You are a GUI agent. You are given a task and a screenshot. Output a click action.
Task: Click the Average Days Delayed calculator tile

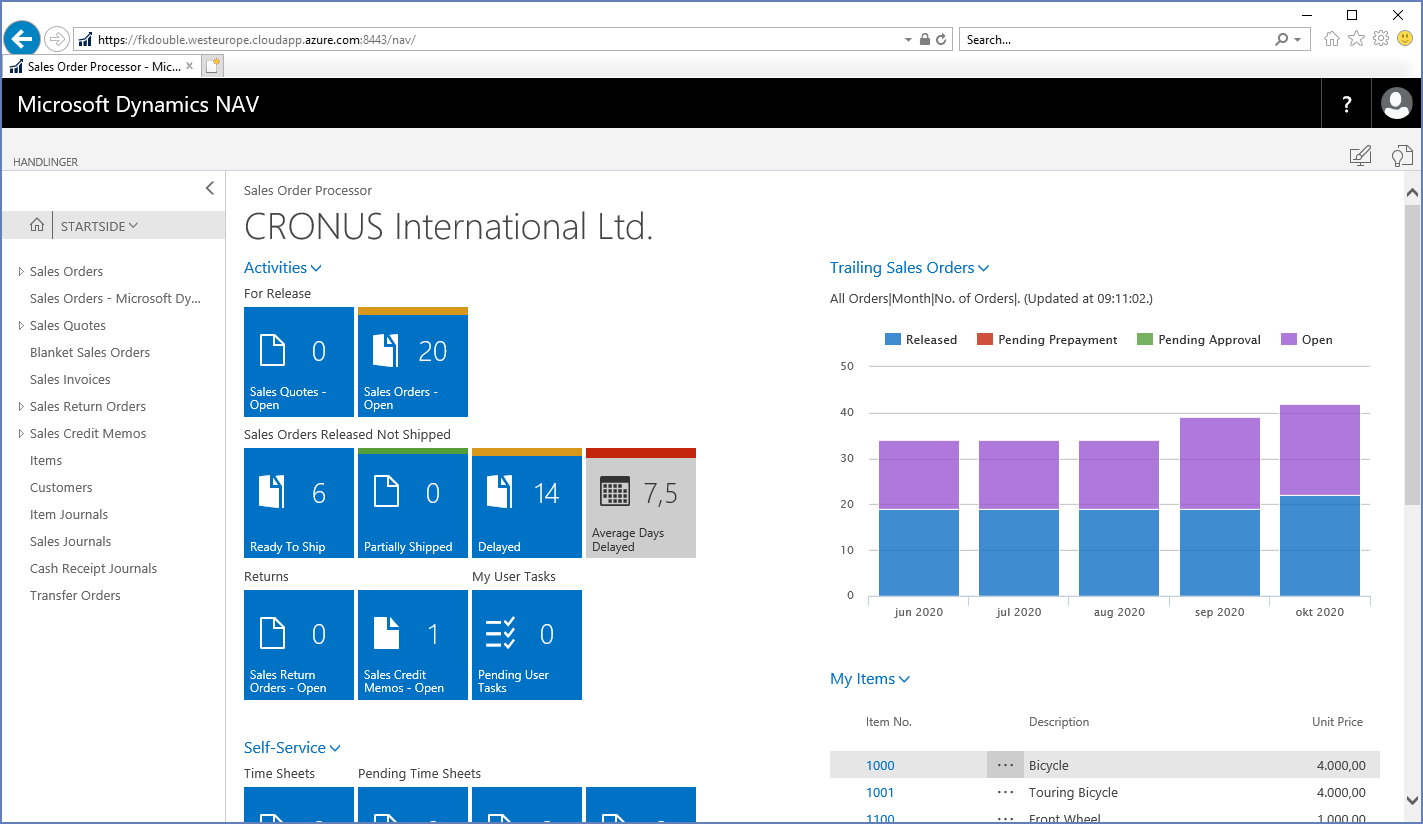coord(640,502)
